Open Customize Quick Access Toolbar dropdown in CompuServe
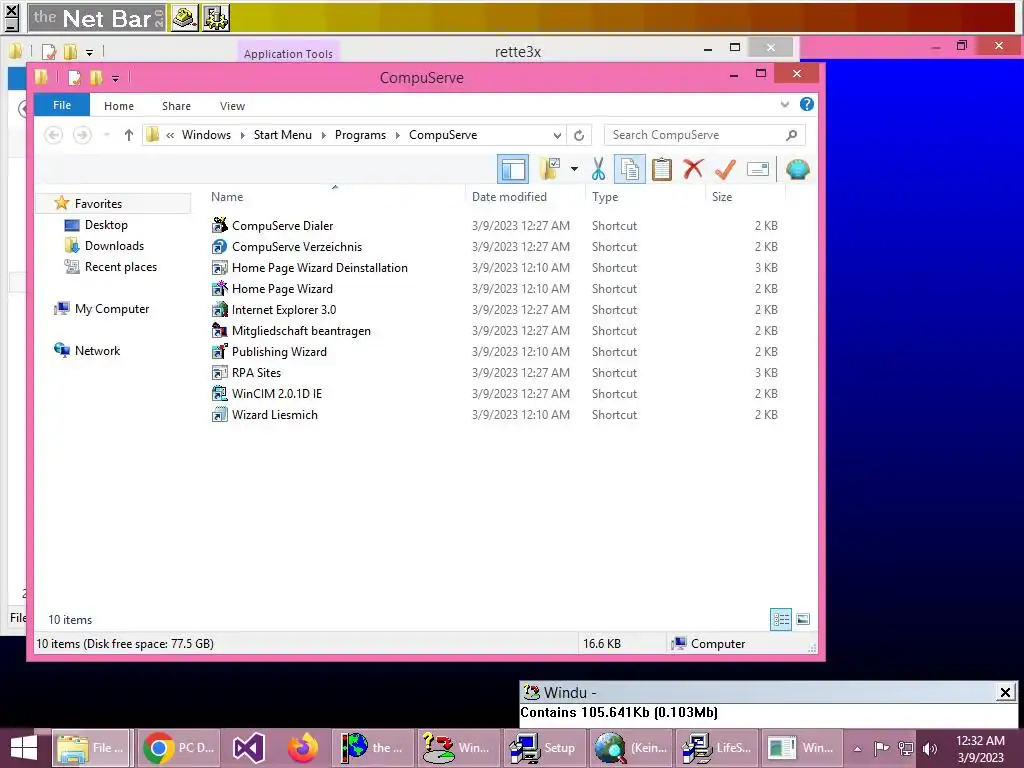This screenshot has width=1024, height=768. (x=115, y=78)
